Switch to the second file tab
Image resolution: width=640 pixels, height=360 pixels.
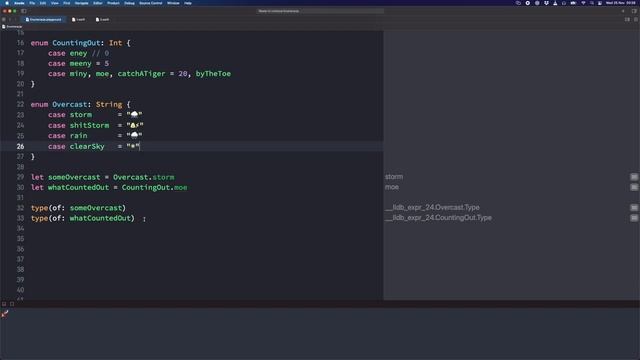(78, 19)
